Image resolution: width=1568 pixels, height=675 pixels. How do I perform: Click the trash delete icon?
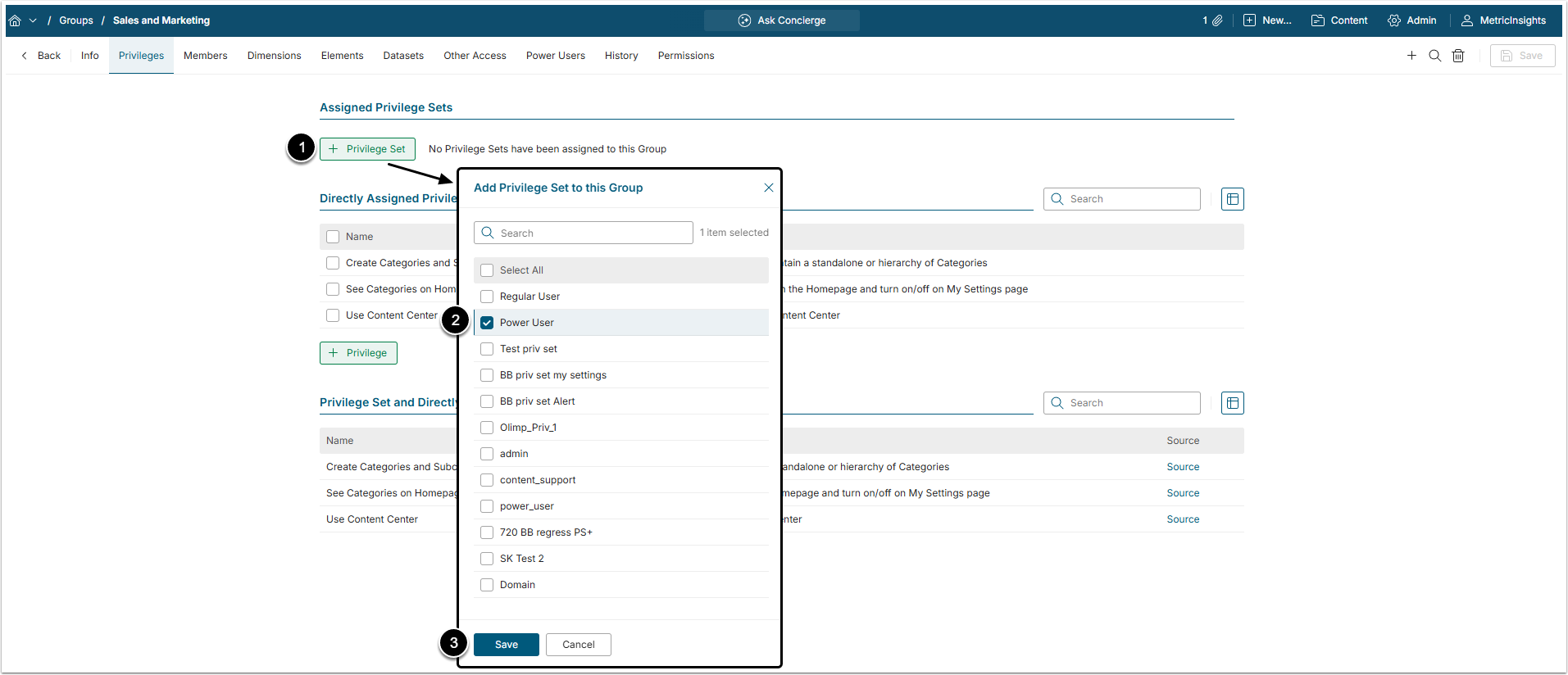1458,56
